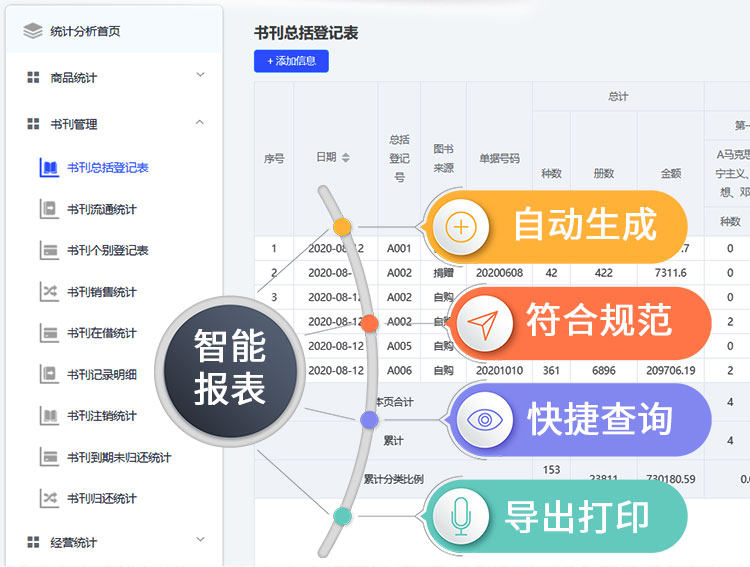Click the 序号 column header
This screenshot has height=567, width=750.
tap(274, 158)
